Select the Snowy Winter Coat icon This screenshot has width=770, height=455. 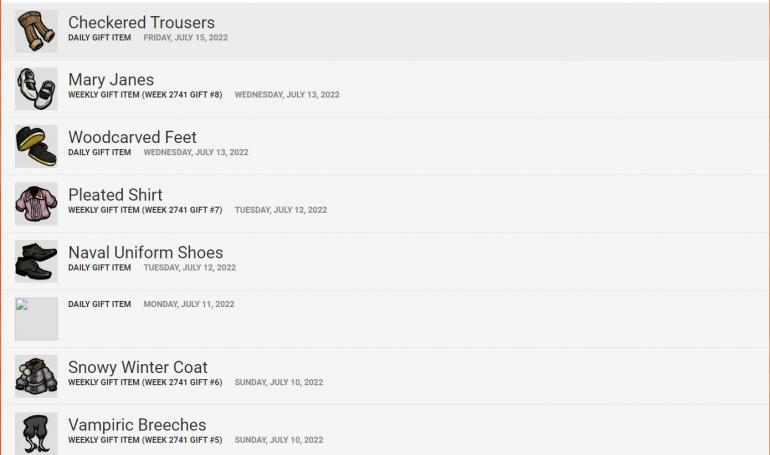coord(36,376)
